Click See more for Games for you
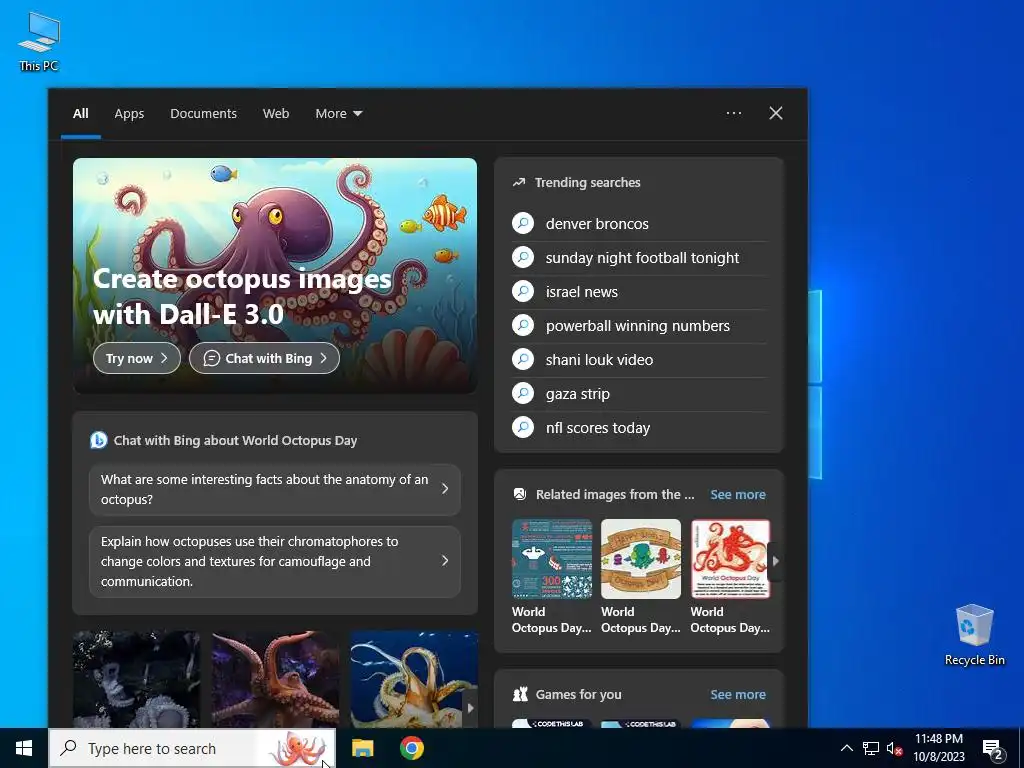The width and height of the screenshot is (1024, 768). pyautogui.click(x=738, y=694)
